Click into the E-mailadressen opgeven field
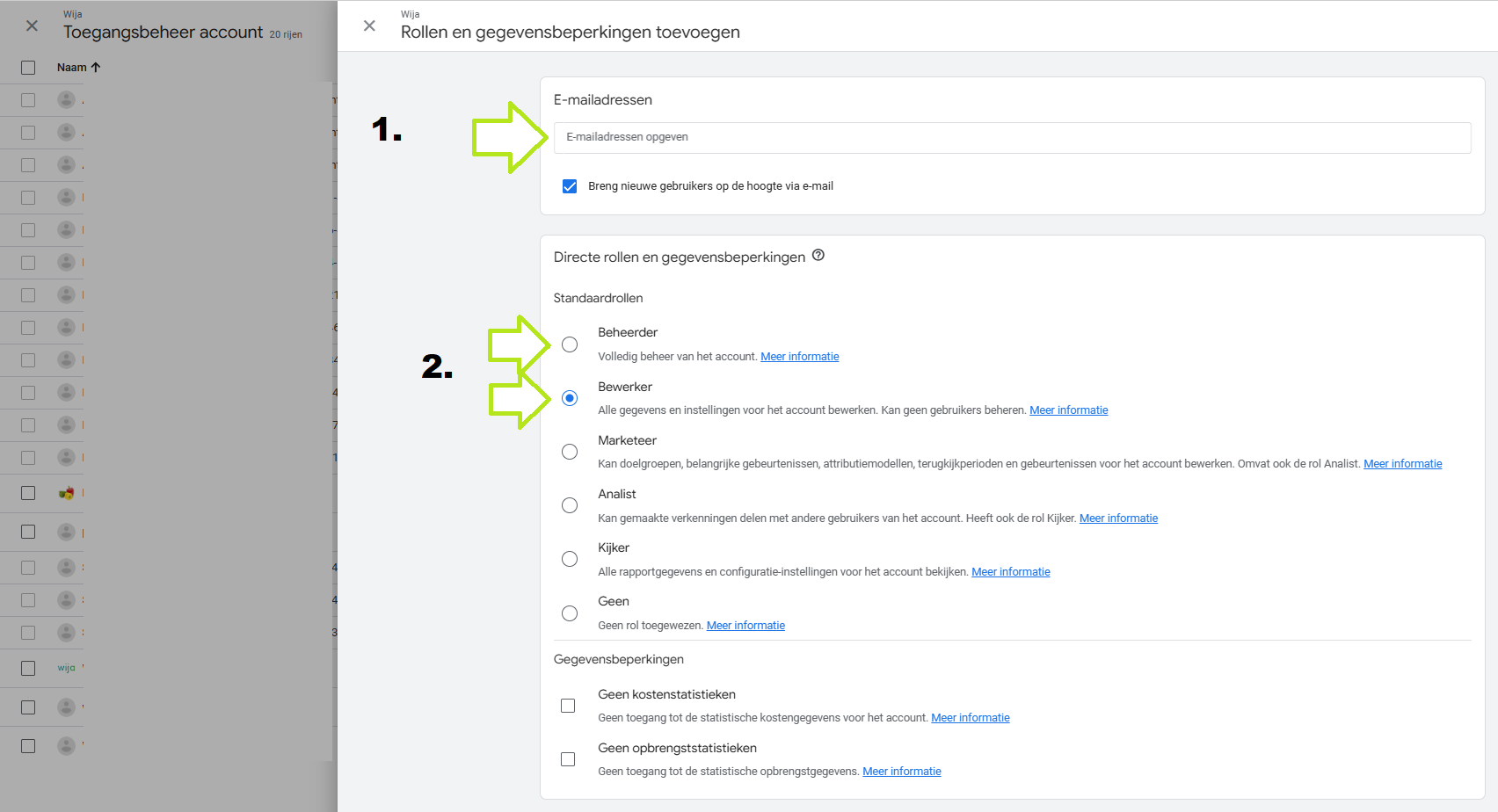Viewport: 1498px width, 812px height. pyautogui.click(x=1012, y=137)
